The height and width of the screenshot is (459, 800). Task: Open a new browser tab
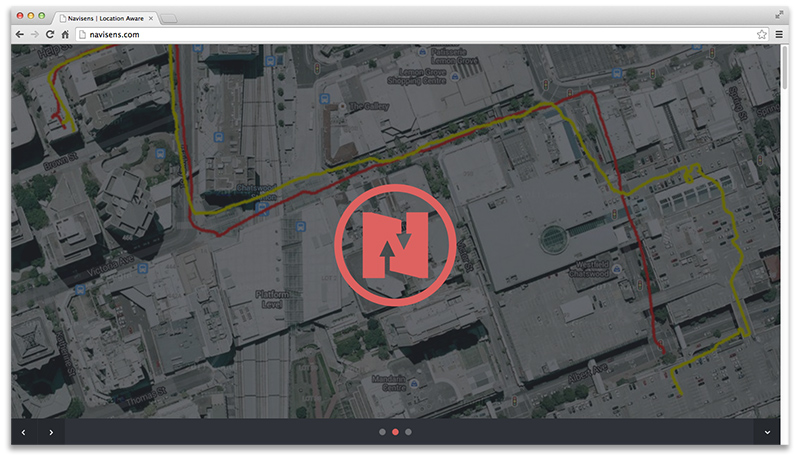pos(169,19)
